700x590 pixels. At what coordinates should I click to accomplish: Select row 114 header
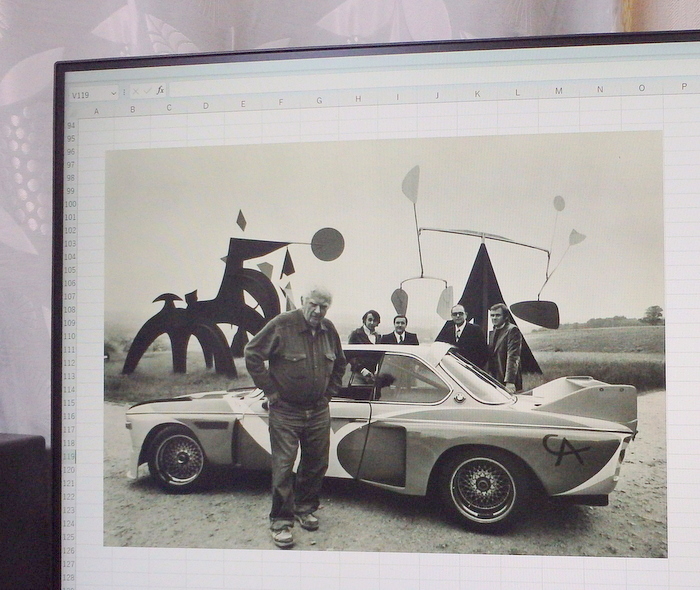(70, 390)
